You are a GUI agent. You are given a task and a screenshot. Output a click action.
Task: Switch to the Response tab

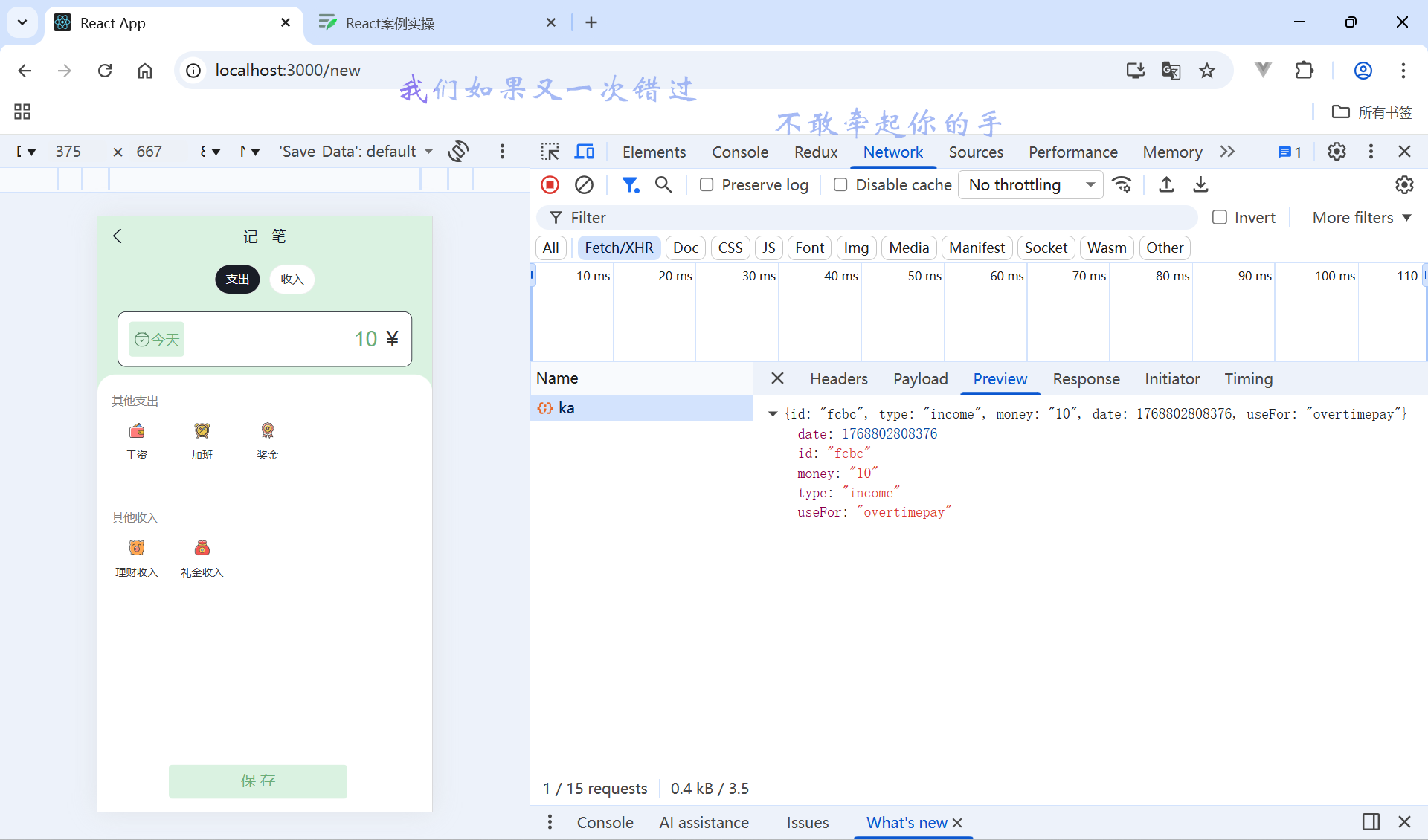(x=1086, y=378)
